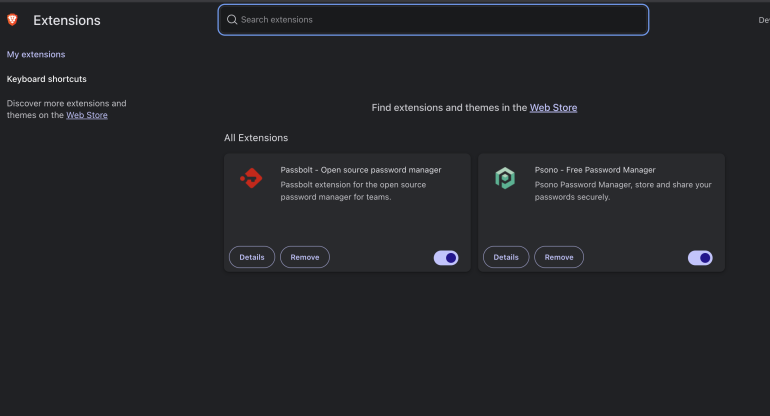Viewport: 770px width, 416px height.
Task: Click Psono description about sharing passwords
Action: pyautogui.click(x=623, y=191)
